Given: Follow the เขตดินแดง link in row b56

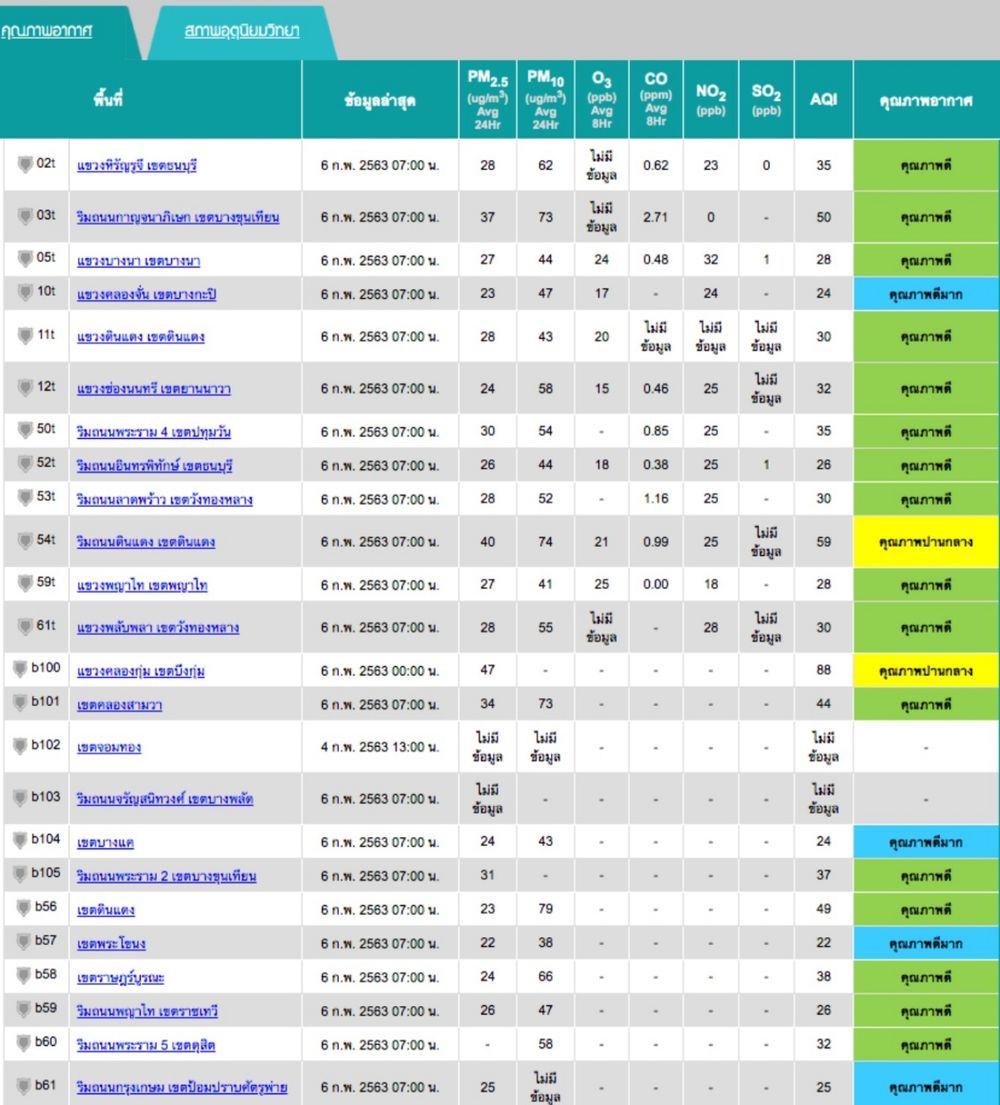Looking at the screenshot, I should tap(106, 910).
